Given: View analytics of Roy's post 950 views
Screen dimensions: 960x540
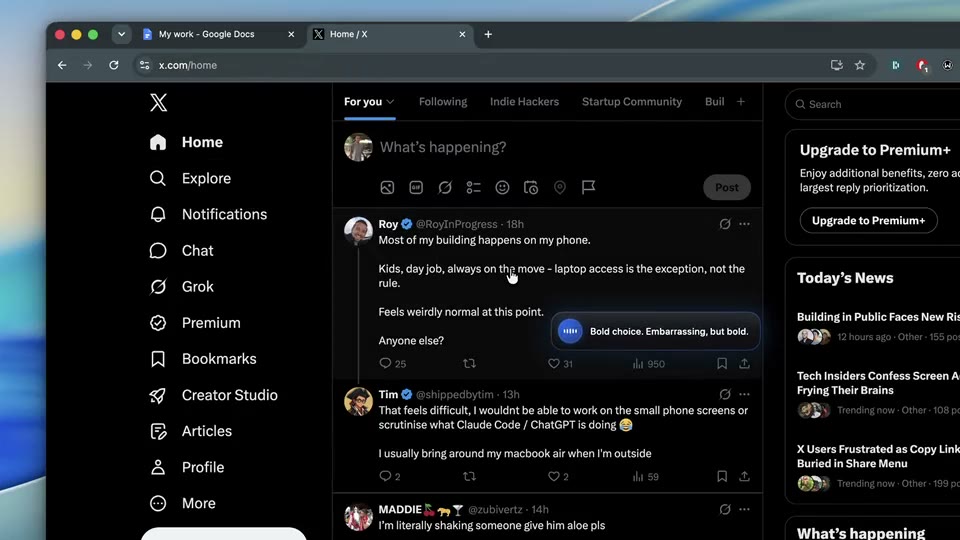Looking at the screenshot, I should pyautogui.click(x=648, y=364).
